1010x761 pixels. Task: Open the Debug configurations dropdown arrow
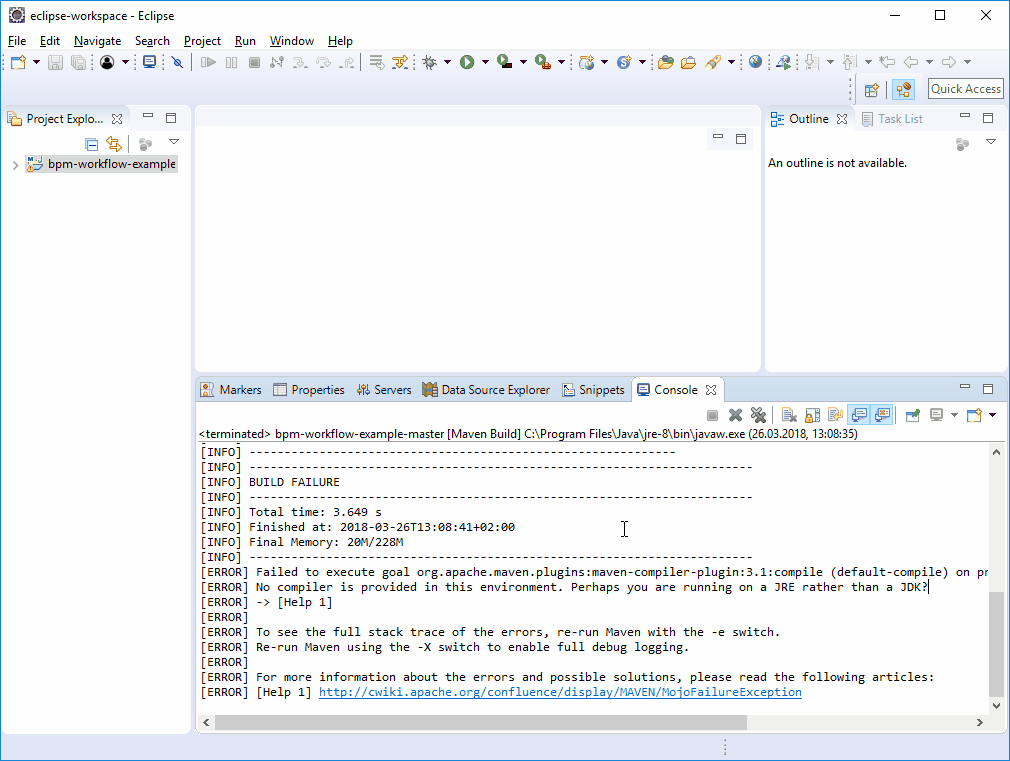(447, 62)
